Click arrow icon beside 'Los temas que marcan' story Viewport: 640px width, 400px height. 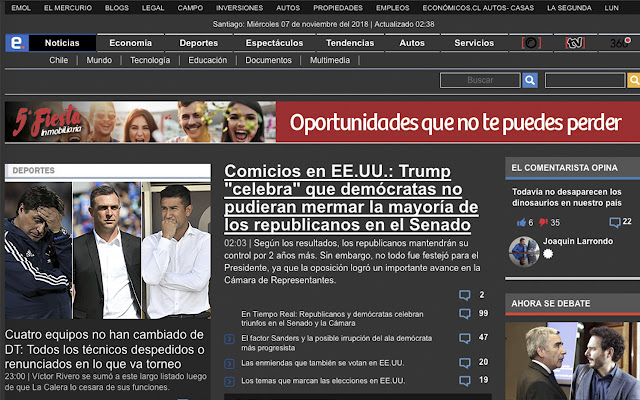coord(229,382)
